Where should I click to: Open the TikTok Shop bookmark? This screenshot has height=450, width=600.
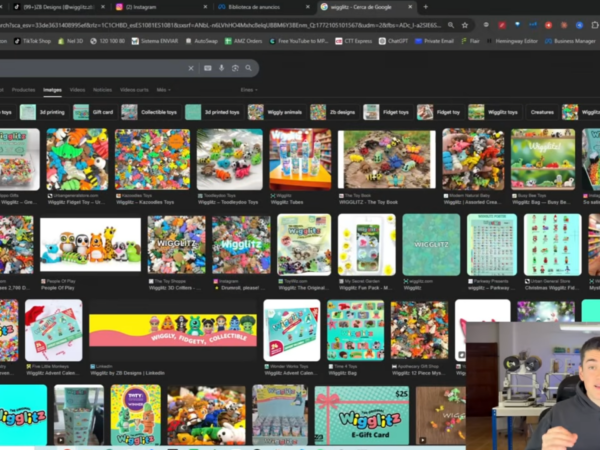(x=32, y=41)
